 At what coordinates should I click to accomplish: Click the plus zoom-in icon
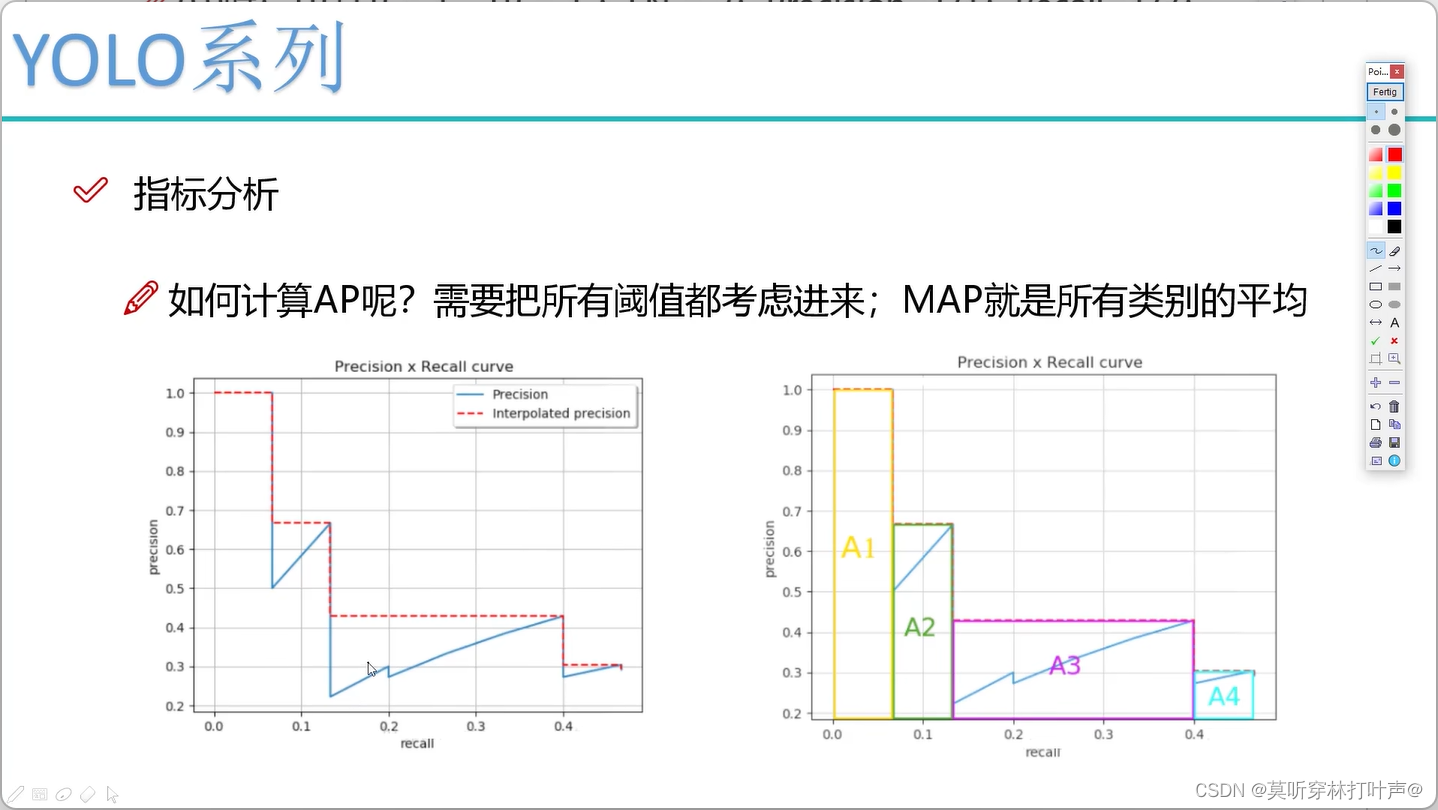click(1376, 382)
